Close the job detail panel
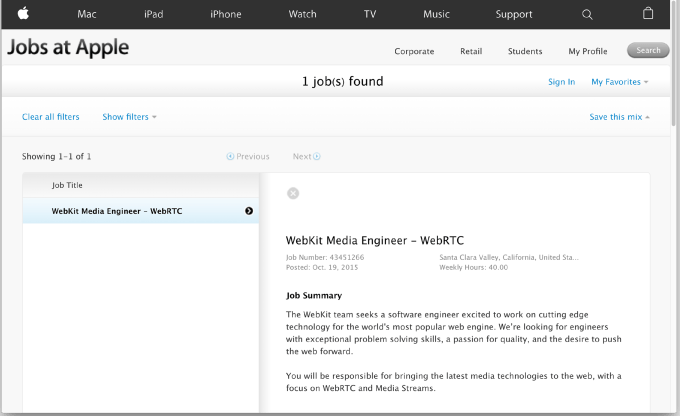This screenshot has width=680, height=416. pos(293,193)
